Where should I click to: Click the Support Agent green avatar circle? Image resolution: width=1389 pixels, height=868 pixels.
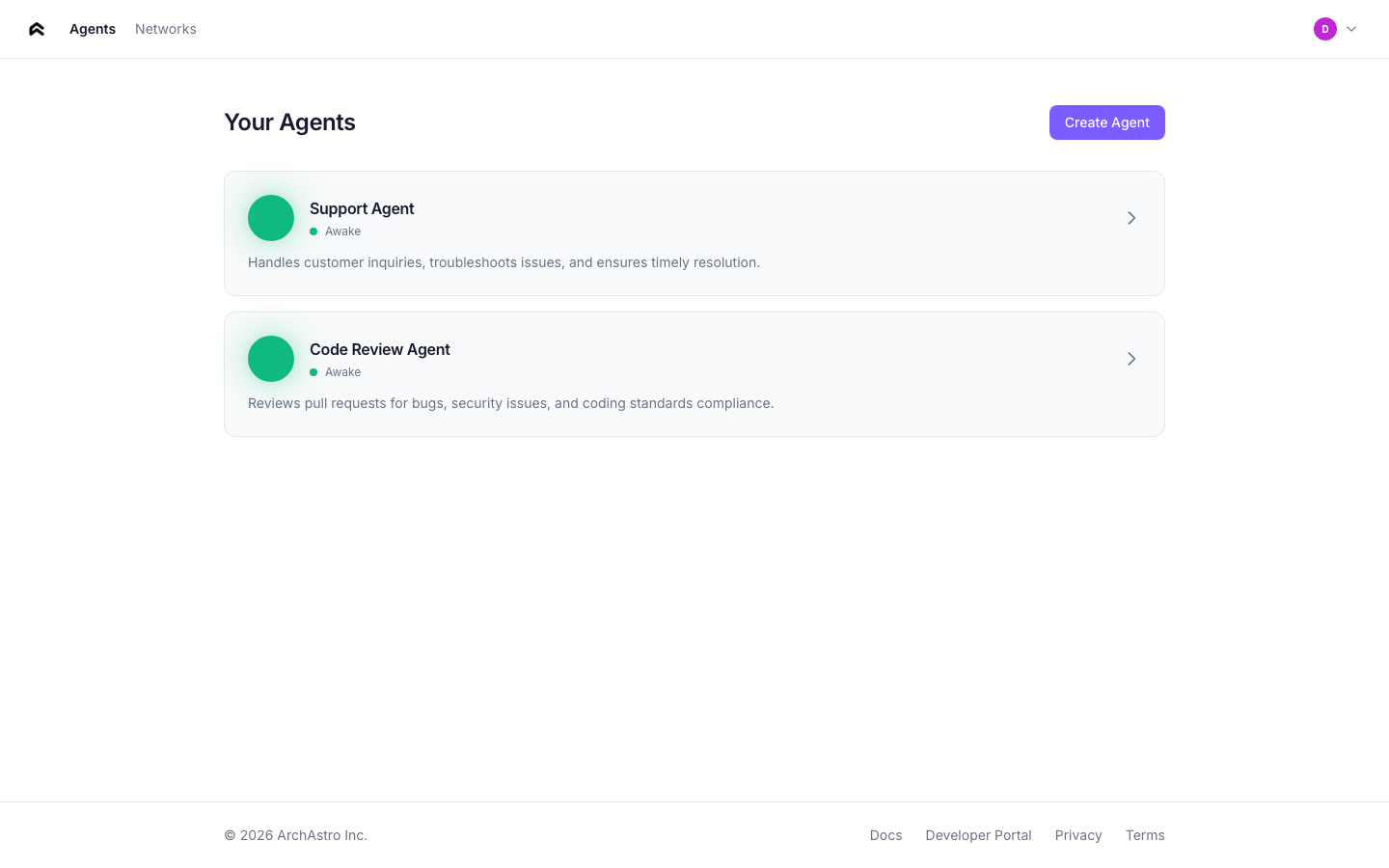[x=271, y=218]
